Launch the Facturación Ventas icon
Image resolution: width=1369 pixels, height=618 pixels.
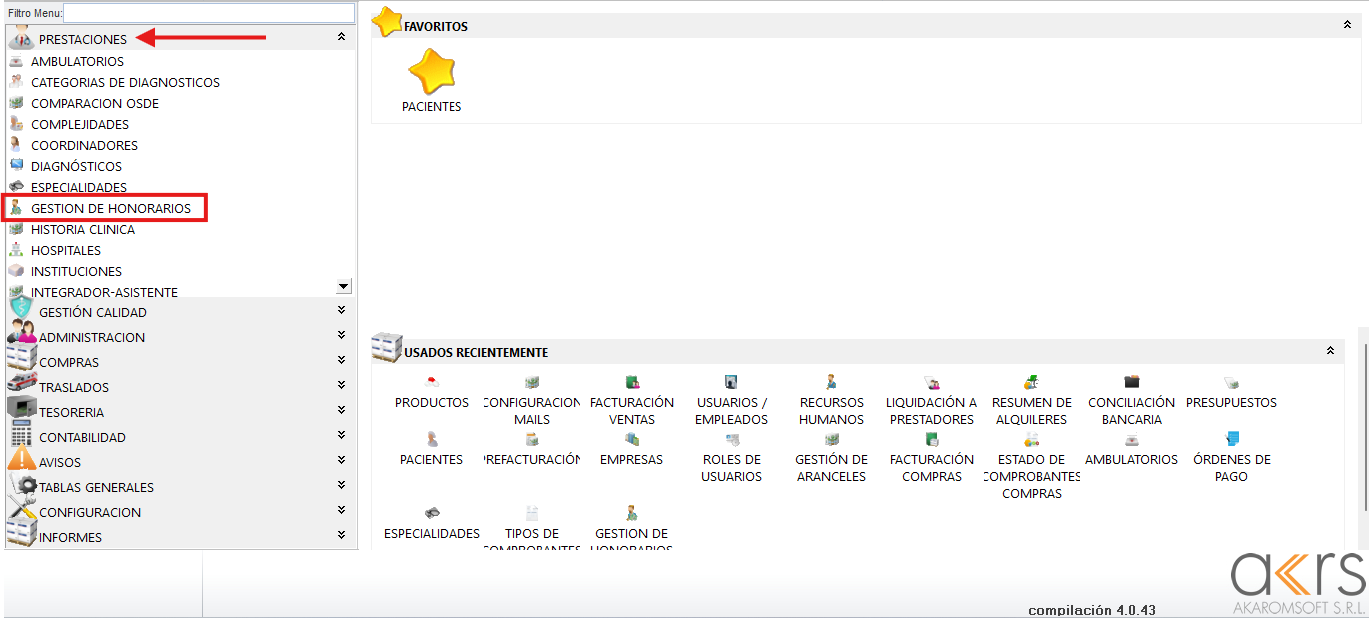pyautogui.click(x=632, y=382)
